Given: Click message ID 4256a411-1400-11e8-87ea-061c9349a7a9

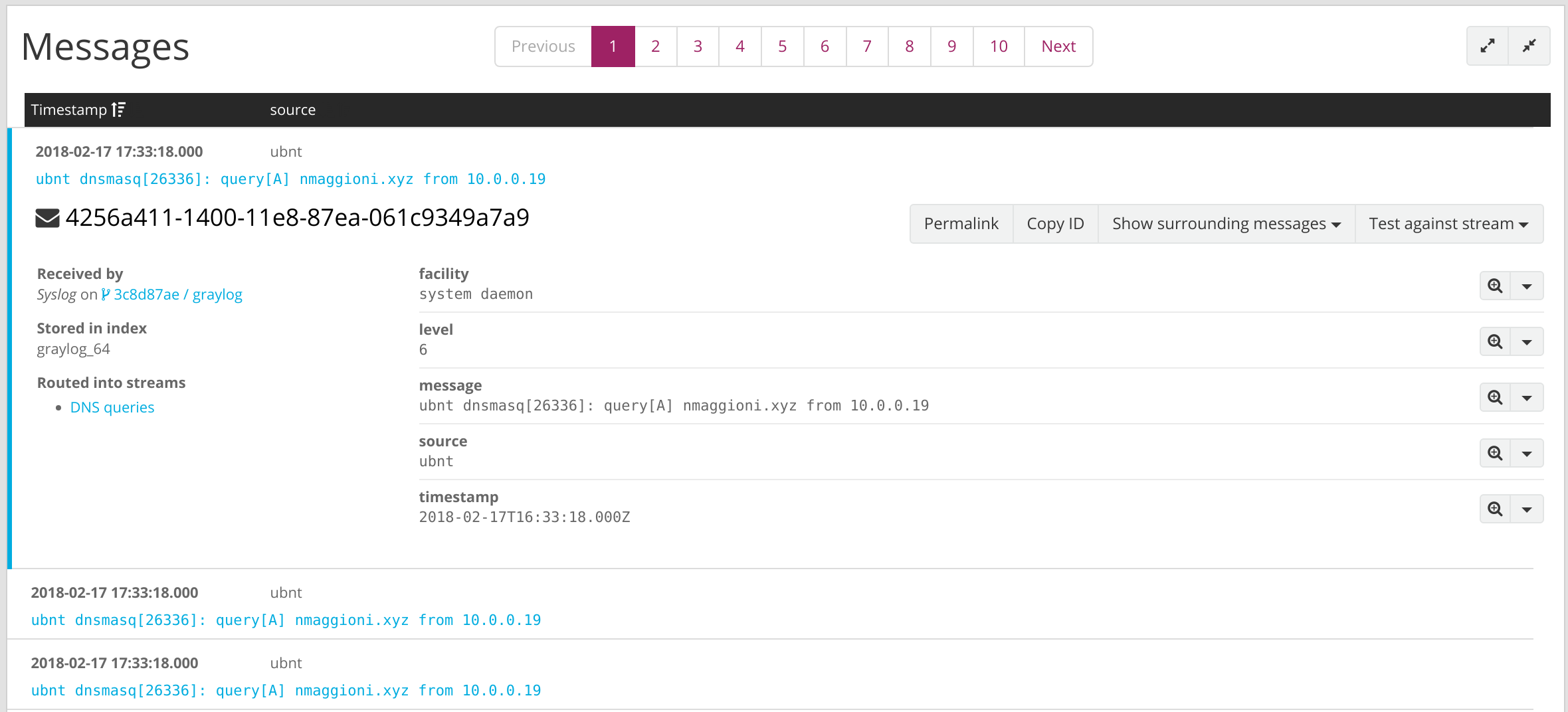Looking at the screenshot, I should (298, 218).
